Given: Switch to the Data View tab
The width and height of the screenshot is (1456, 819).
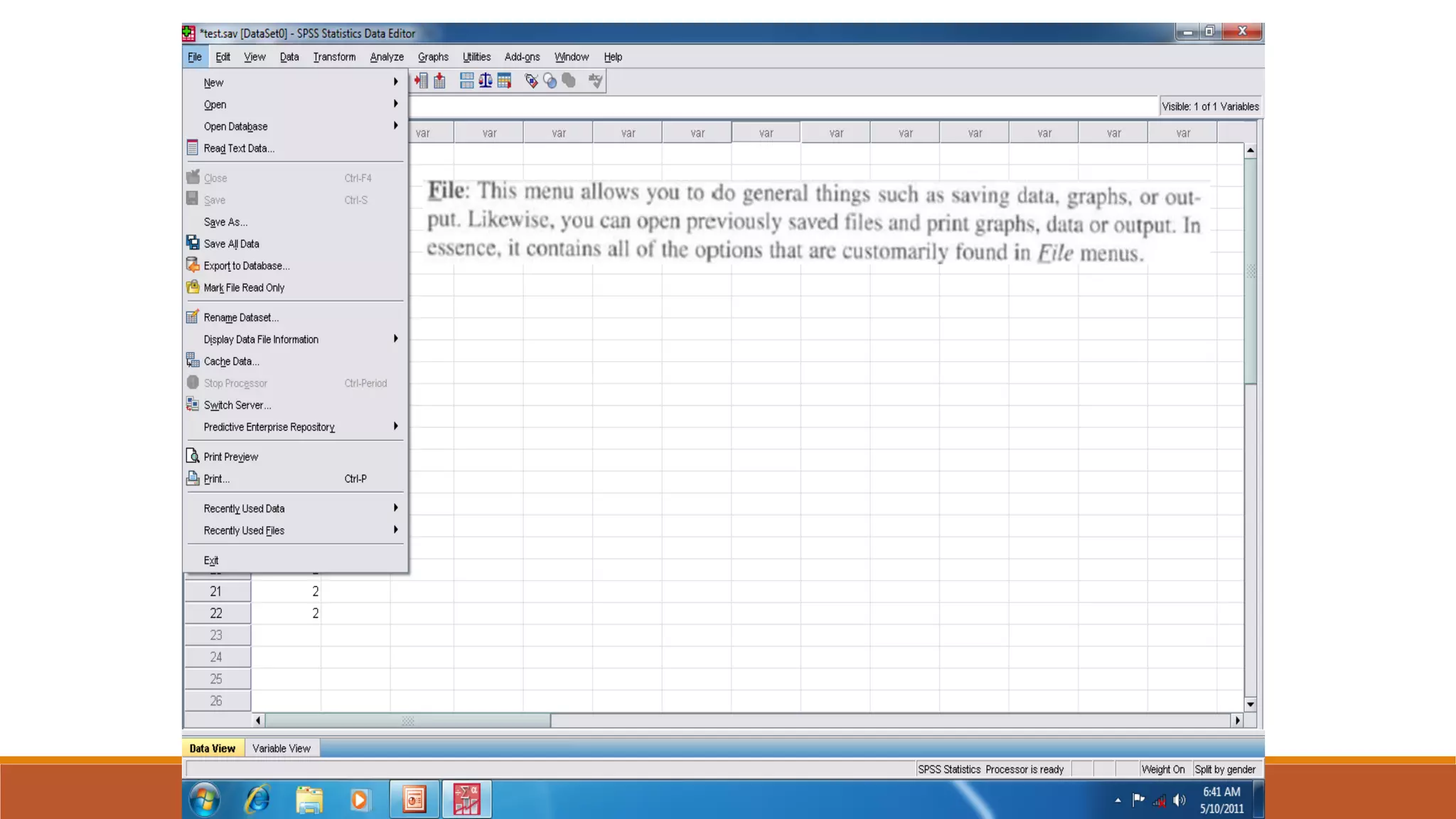Looking at the screenshot, I should coord(212,749).
